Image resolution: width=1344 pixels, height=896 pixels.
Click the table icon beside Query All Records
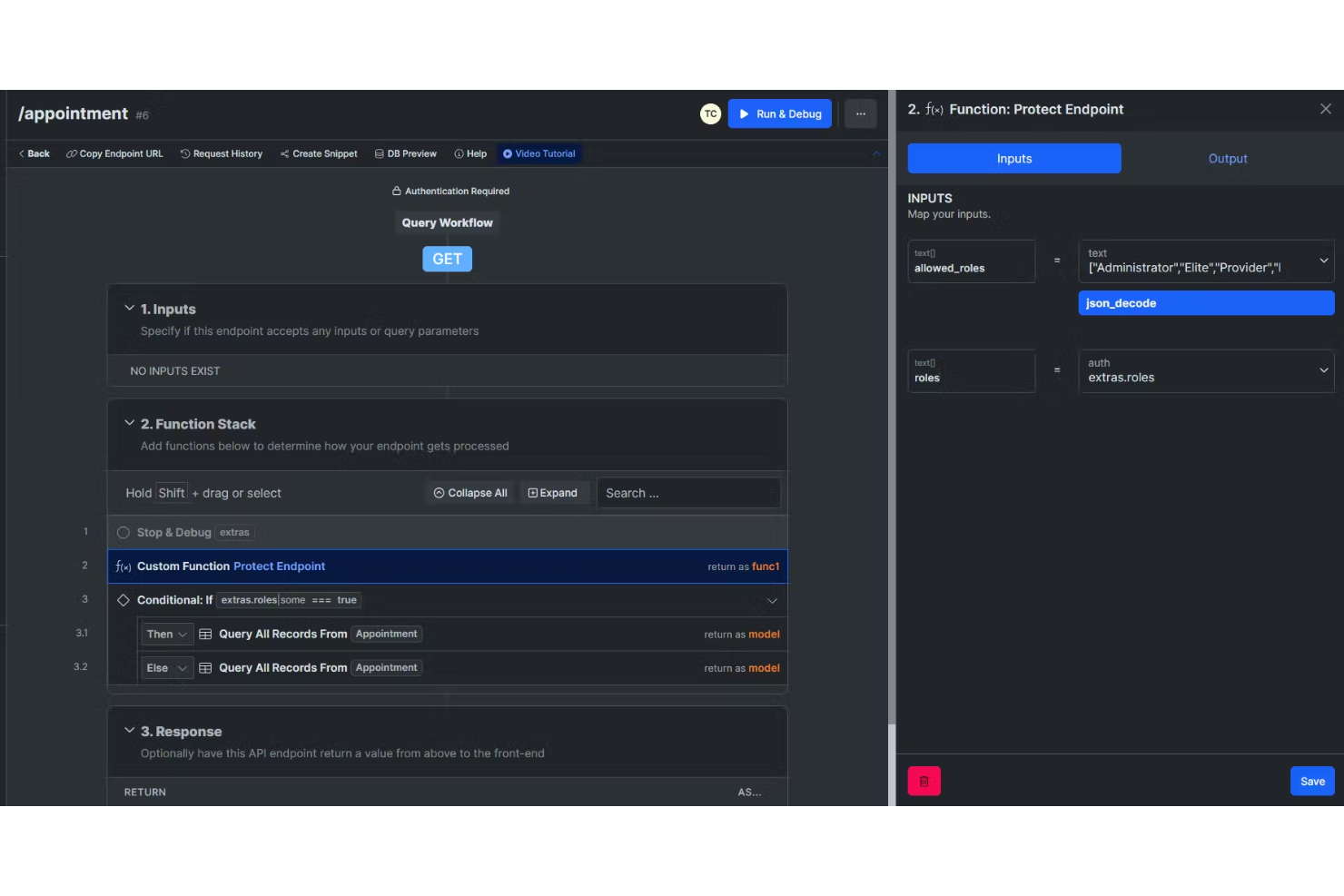click(205, 634)
